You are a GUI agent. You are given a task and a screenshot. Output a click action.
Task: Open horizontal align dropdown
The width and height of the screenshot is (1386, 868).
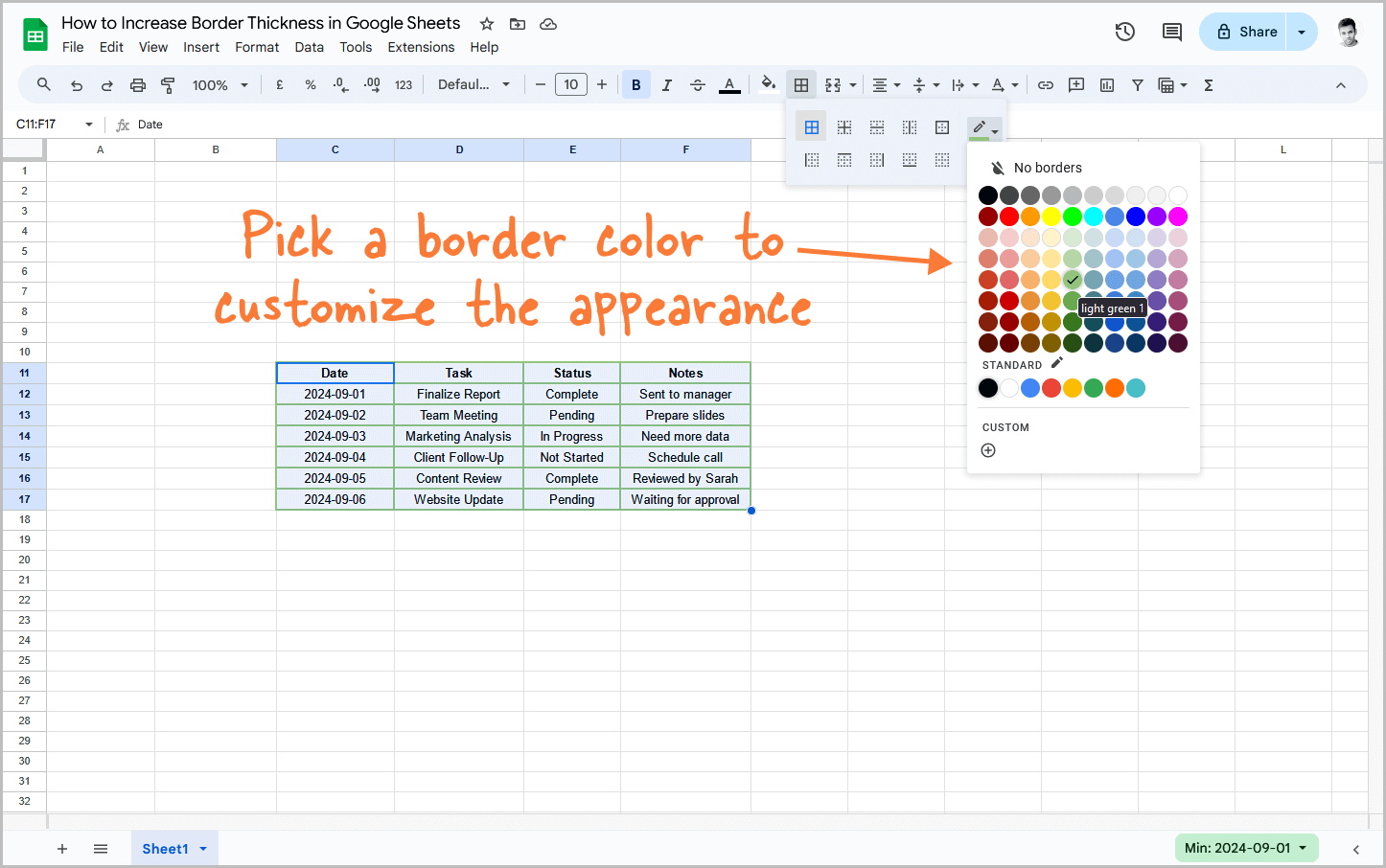tap(887, 85)
